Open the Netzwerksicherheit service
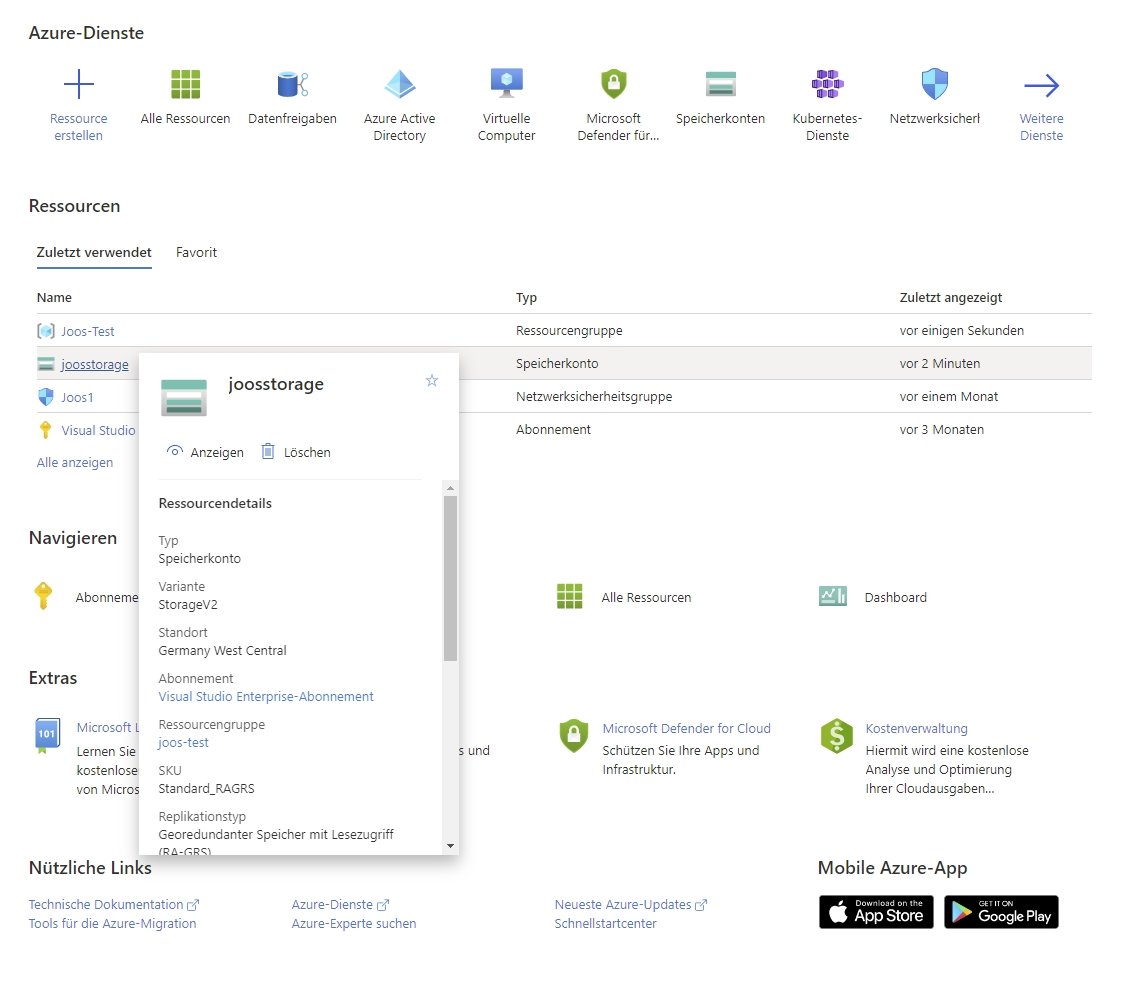Screen dimensions: 1137x999 click(x=934, y=83)
